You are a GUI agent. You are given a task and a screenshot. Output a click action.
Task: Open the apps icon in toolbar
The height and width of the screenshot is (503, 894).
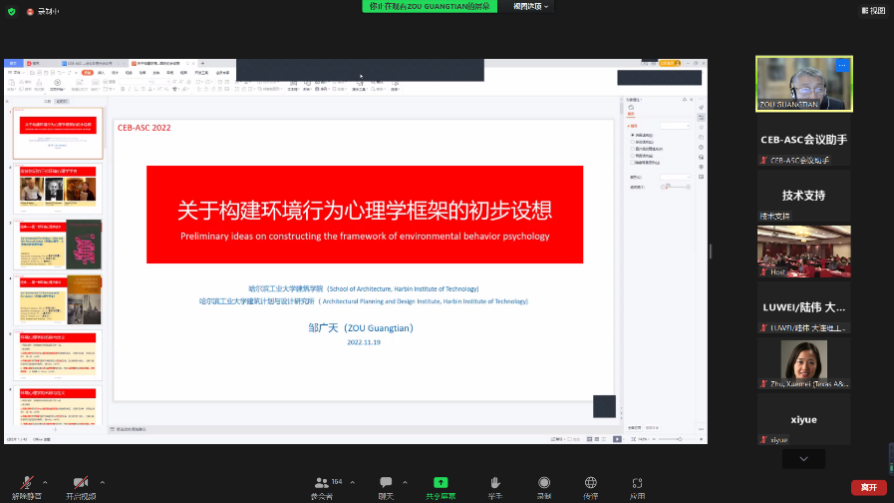[637, 483]
